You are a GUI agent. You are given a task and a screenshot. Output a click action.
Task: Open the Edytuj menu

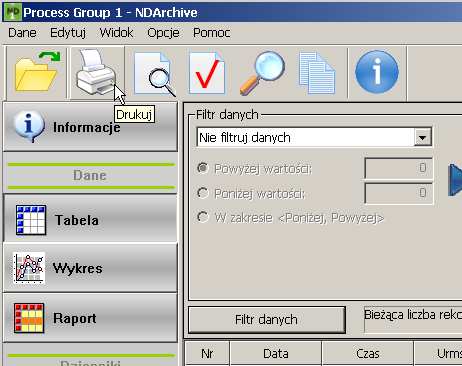coord(68,33)
